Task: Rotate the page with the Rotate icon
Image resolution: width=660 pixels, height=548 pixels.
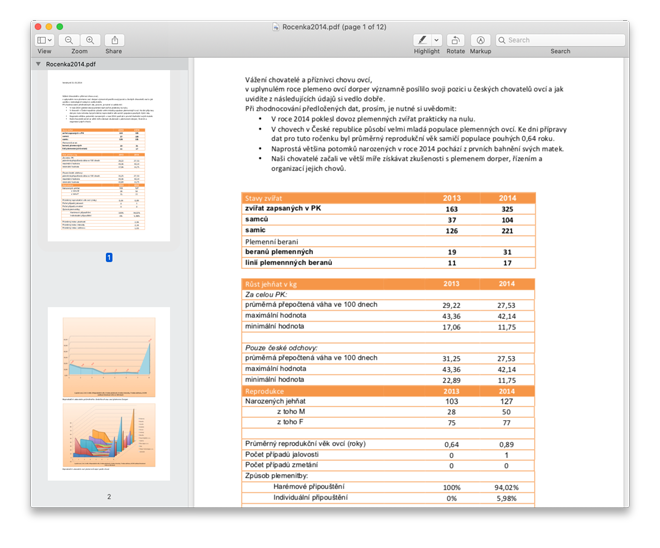Action: [456, 39]
